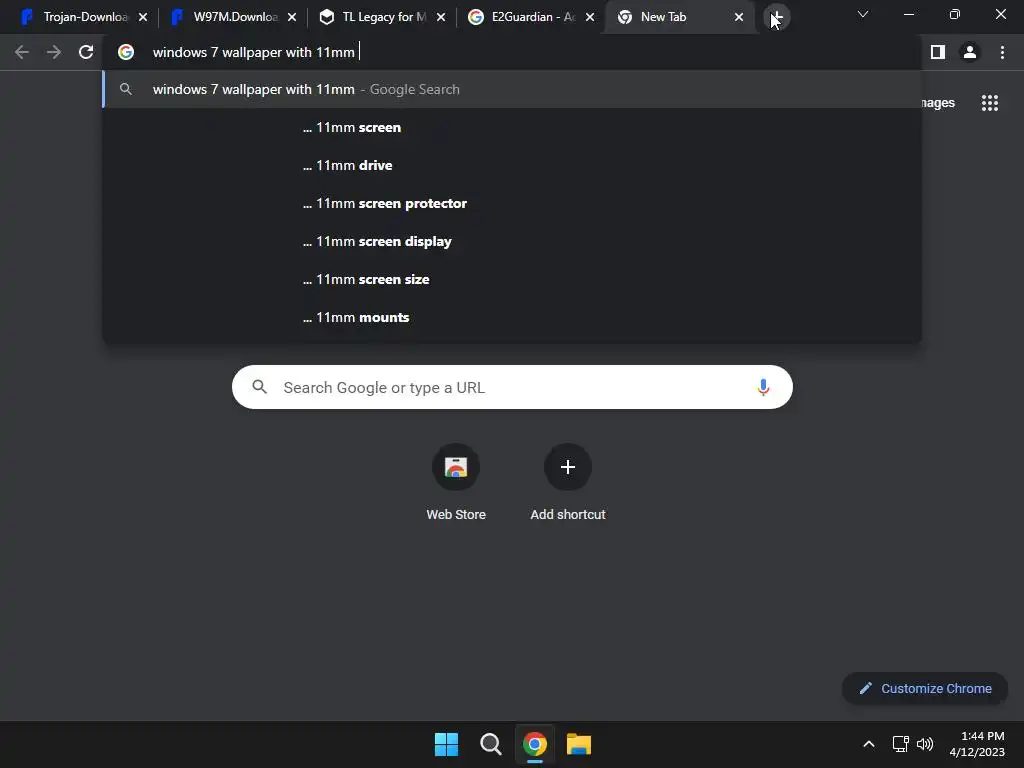
Task: Click the volume speaker icon
Action: 925,744
